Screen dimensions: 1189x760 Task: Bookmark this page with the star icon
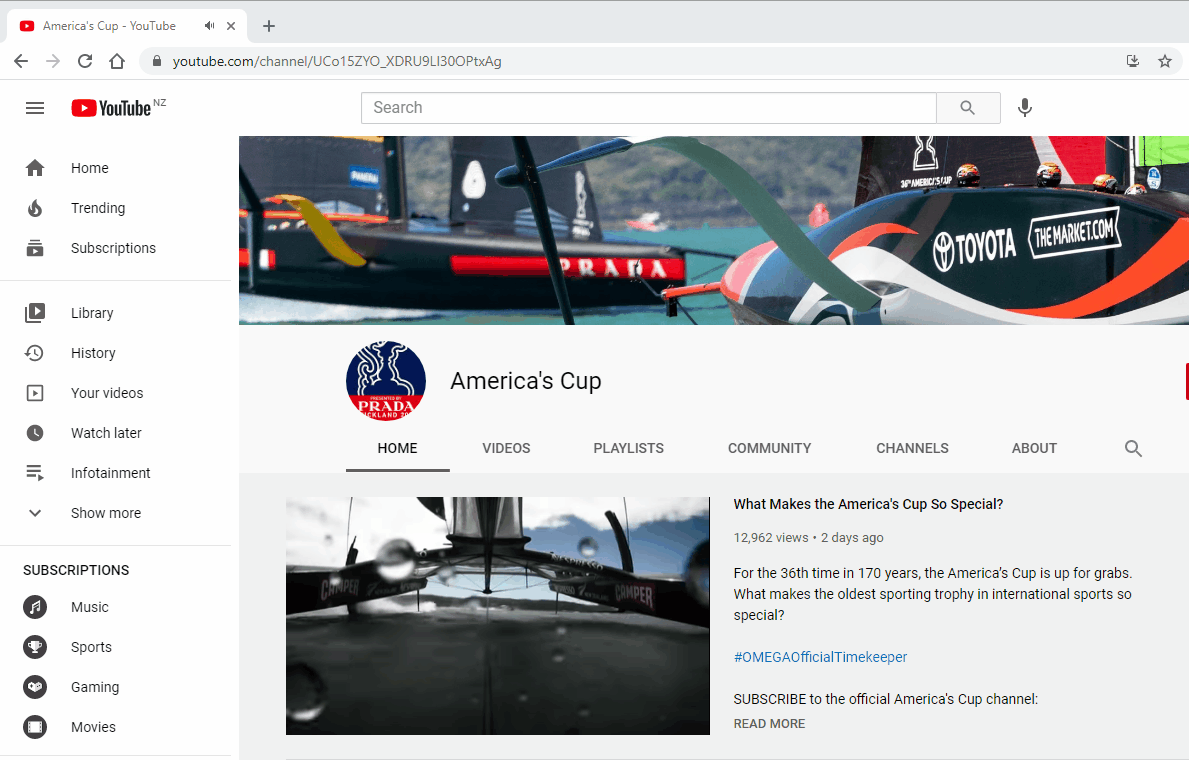tap(1165, 61)
